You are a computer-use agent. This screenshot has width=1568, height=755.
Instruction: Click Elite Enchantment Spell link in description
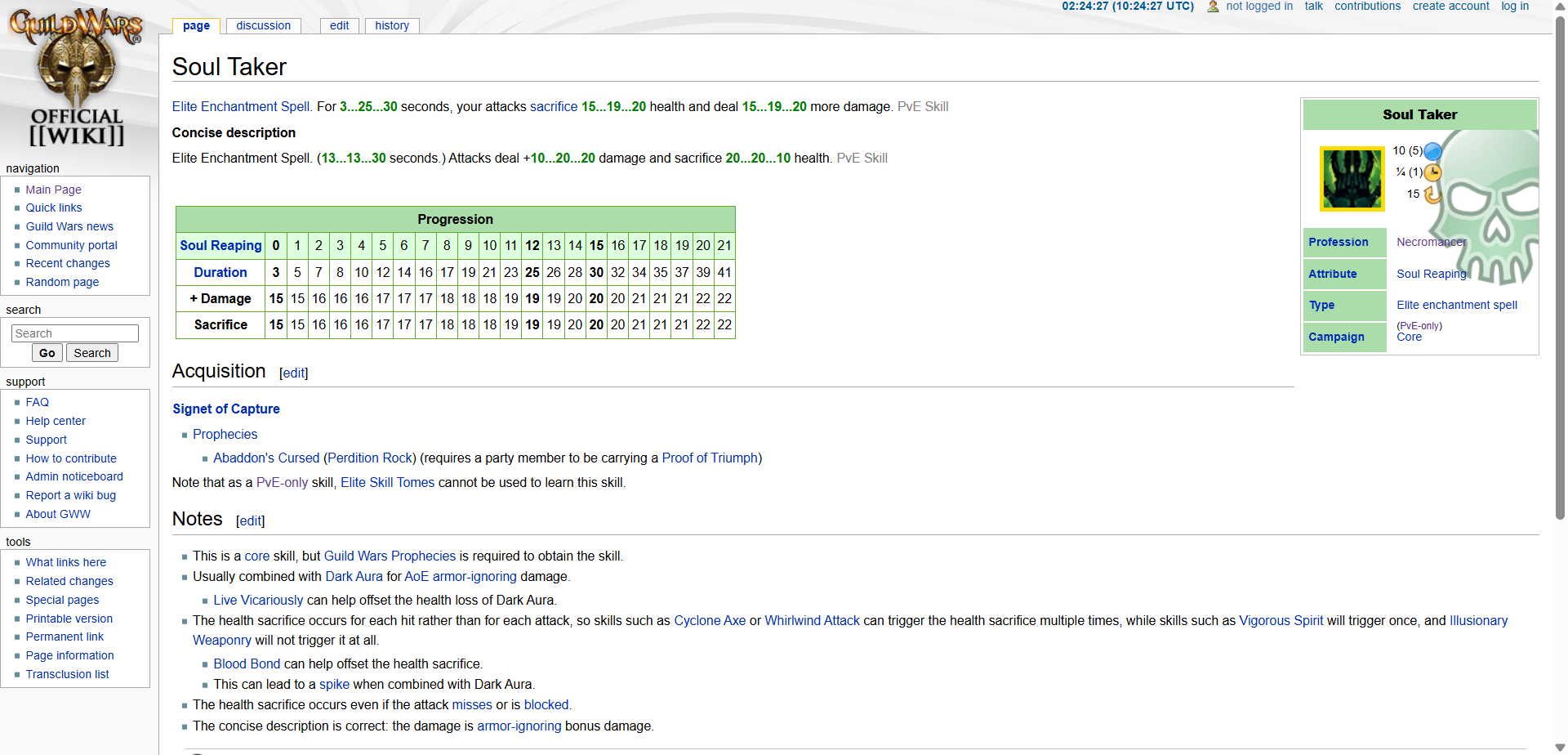[243, 106]
